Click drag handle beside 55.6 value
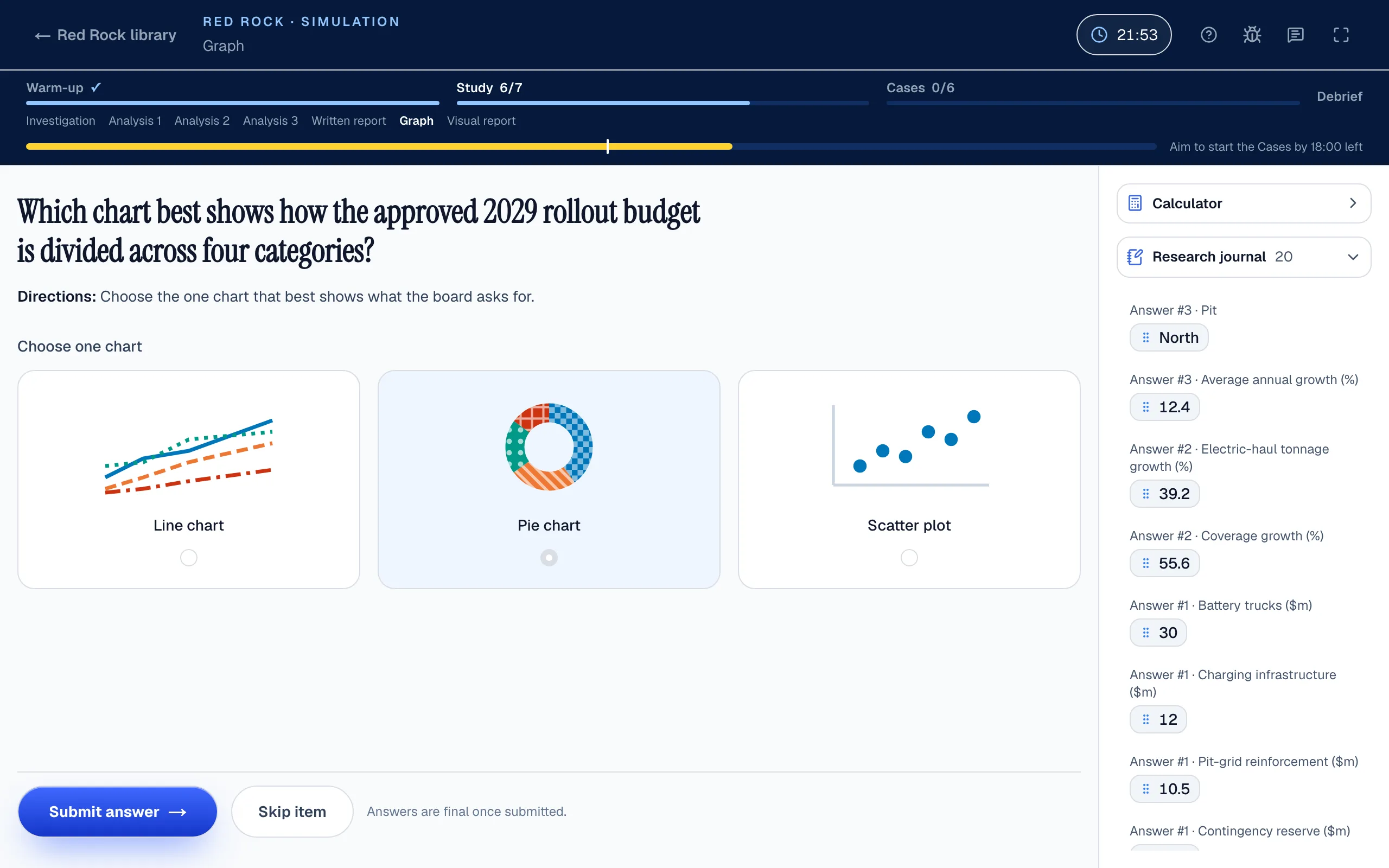The image size is (1389, 868). tap(1145, 563)
